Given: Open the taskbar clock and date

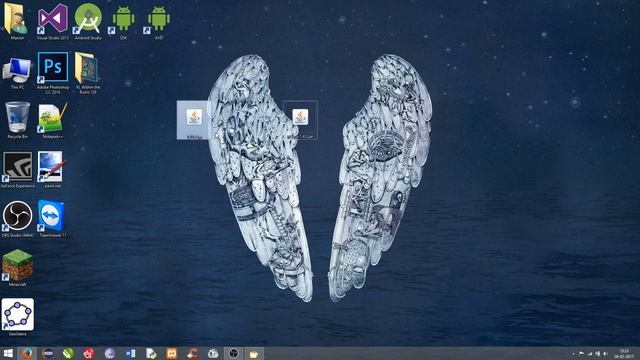Looking at the screenshot, I should (x=623, y=353).
